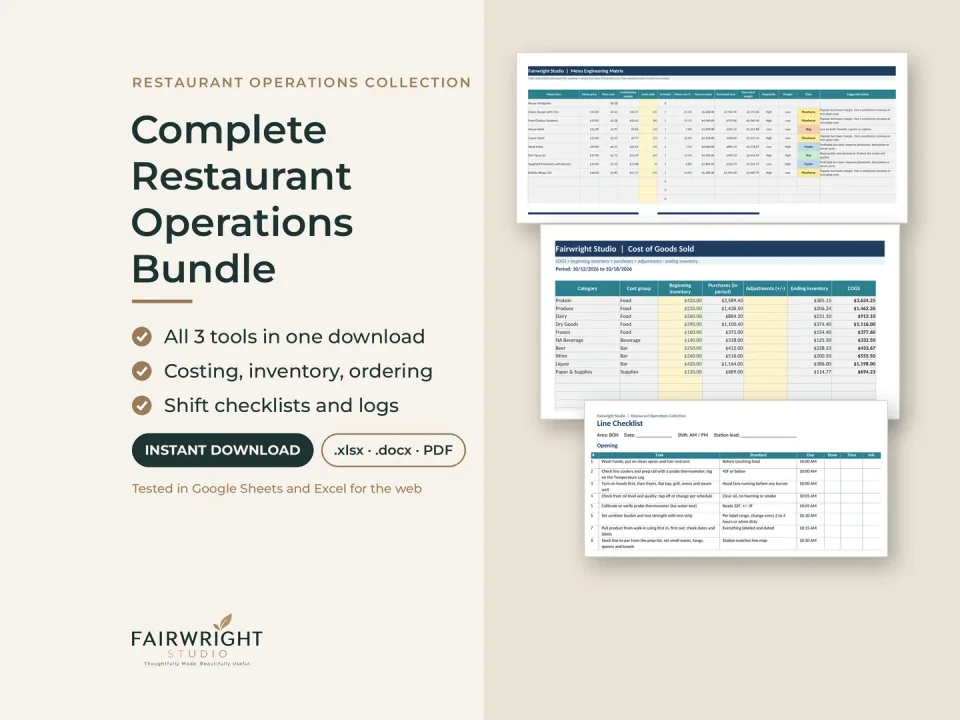Click check icon beside 'All 3 tools in one download'
Screen dimensions: 960x720
[x=141, y=337]
